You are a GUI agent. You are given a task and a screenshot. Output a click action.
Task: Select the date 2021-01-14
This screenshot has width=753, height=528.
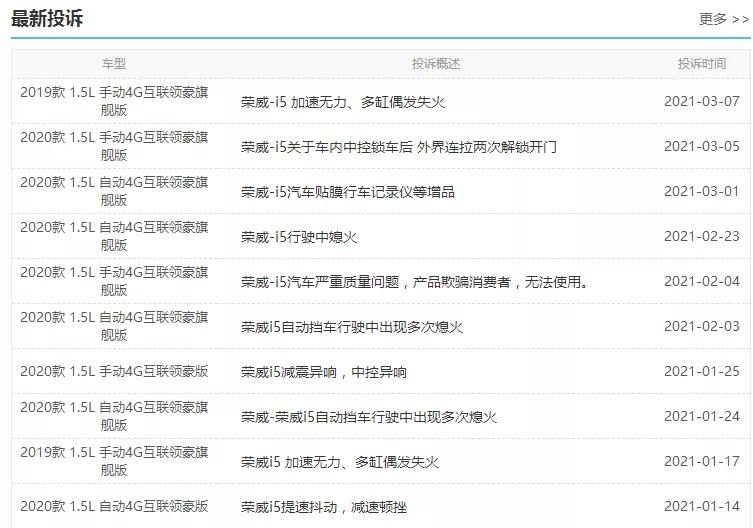(702, 506)
